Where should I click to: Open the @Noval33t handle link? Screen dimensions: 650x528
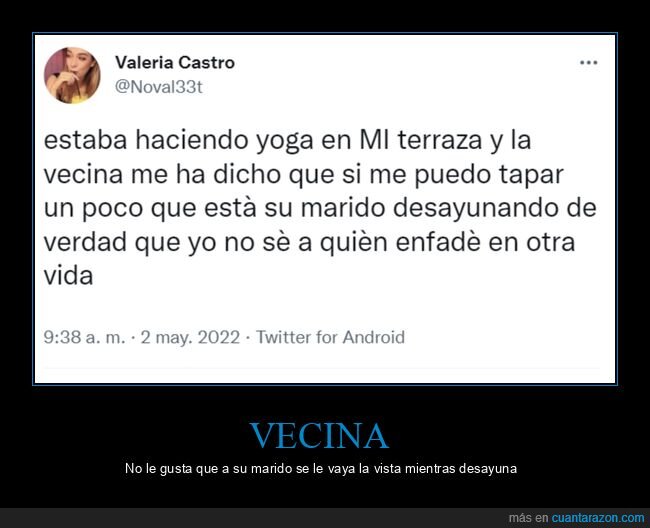click(x=159, y=87)
